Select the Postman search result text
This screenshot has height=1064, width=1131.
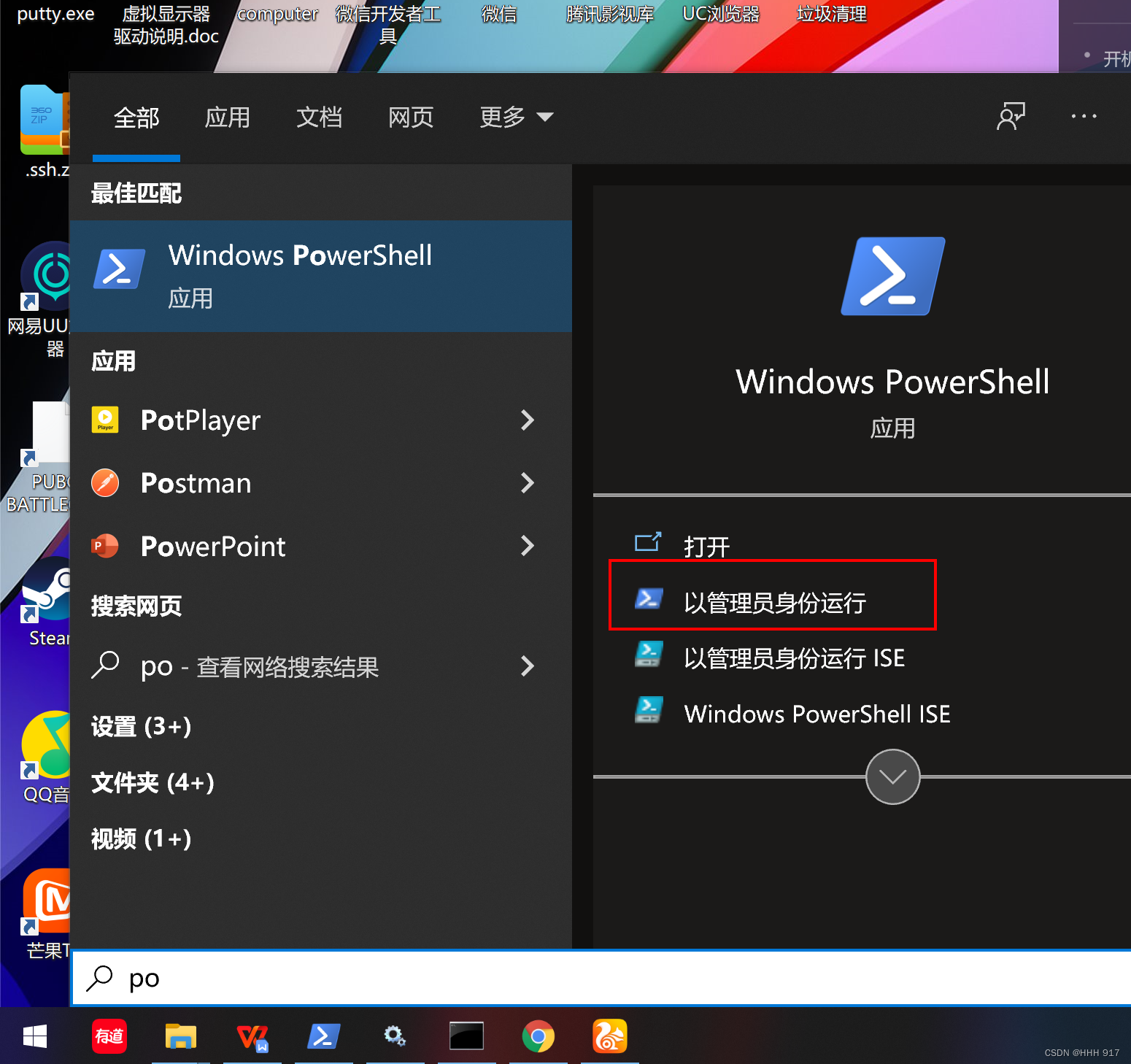click(x=196, y=483)
